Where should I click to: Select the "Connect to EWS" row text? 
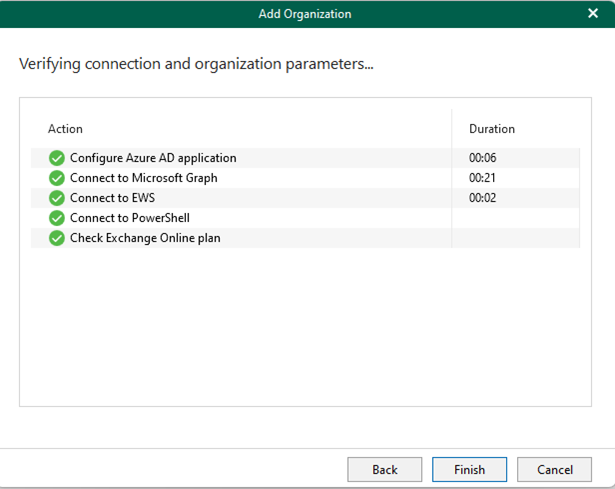click(112, 198)
